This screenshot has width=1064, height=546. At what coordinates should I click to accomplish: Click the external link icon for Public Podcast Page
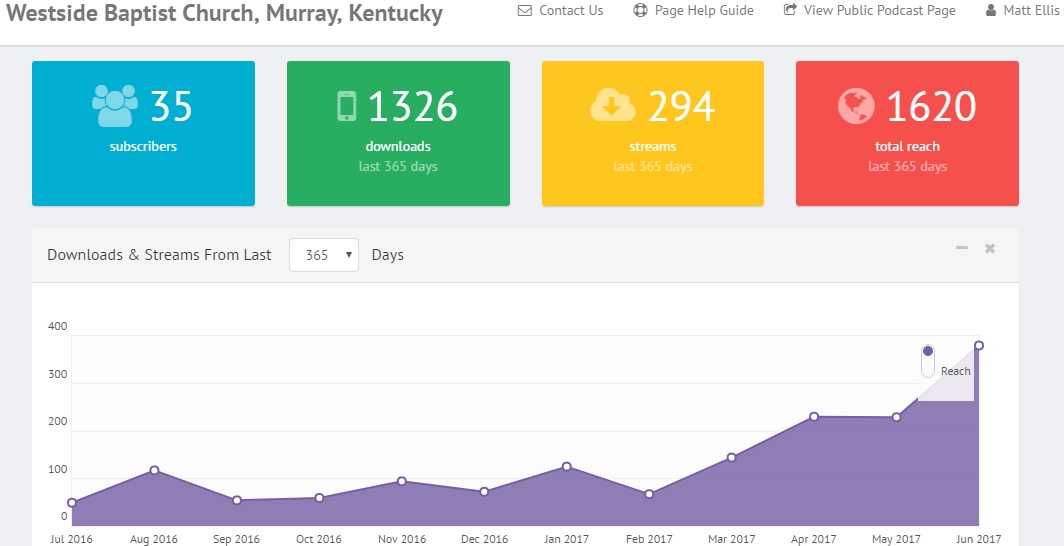[x=790, y=11]
